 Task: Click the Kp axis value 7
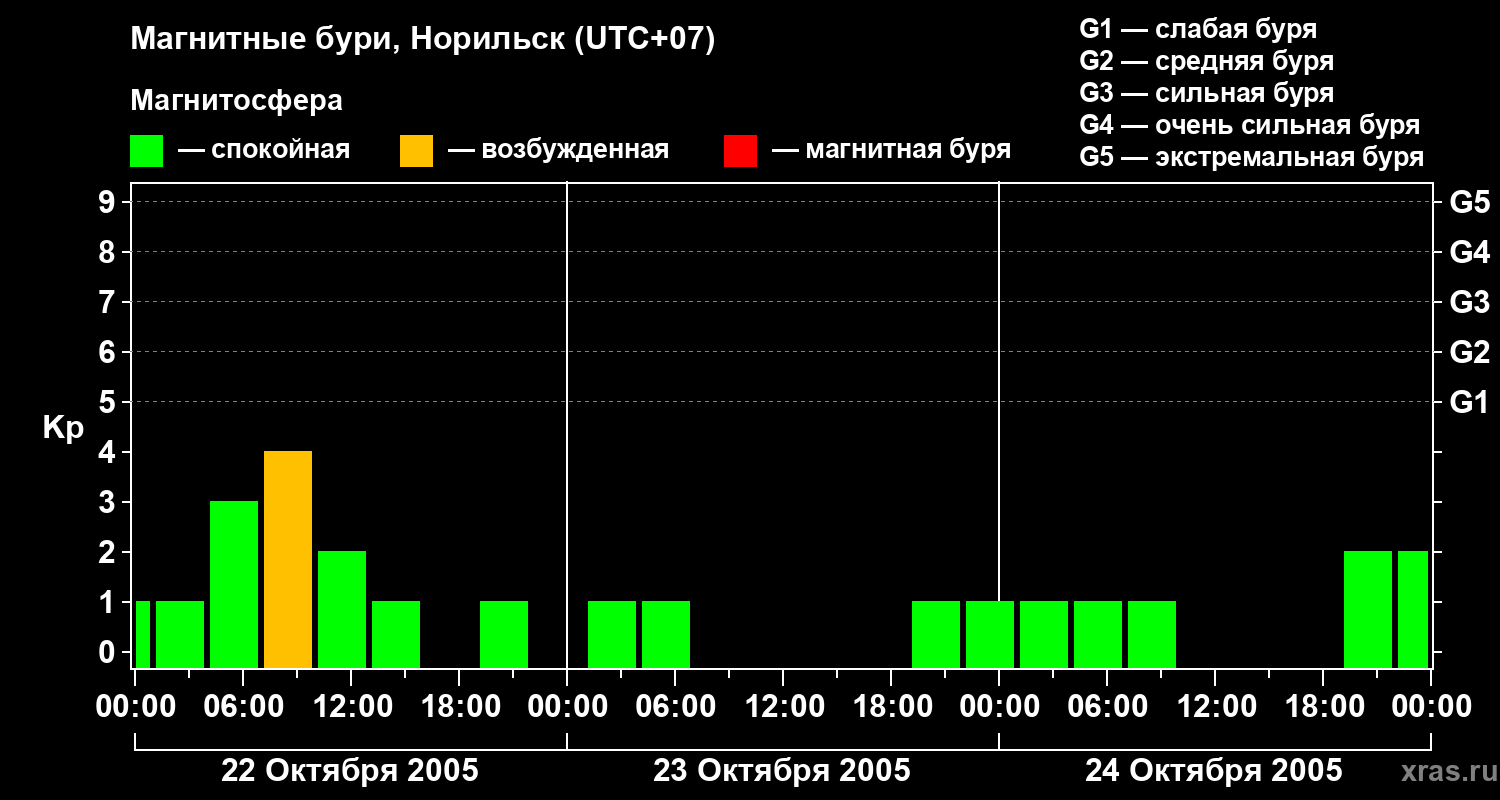point(109,302)
